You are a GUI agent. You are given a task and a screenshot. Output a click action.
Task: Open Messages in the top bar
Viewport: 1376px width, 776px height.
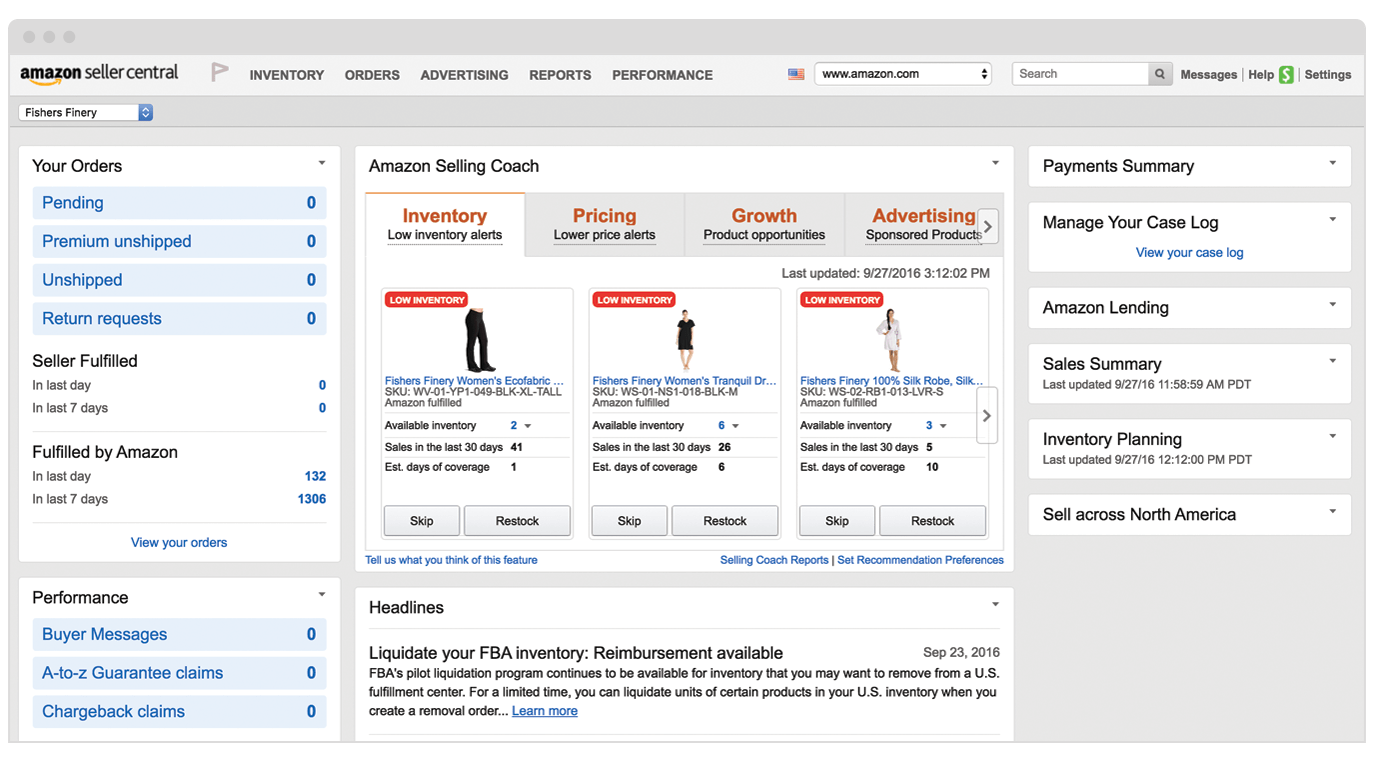(1208, 75)
